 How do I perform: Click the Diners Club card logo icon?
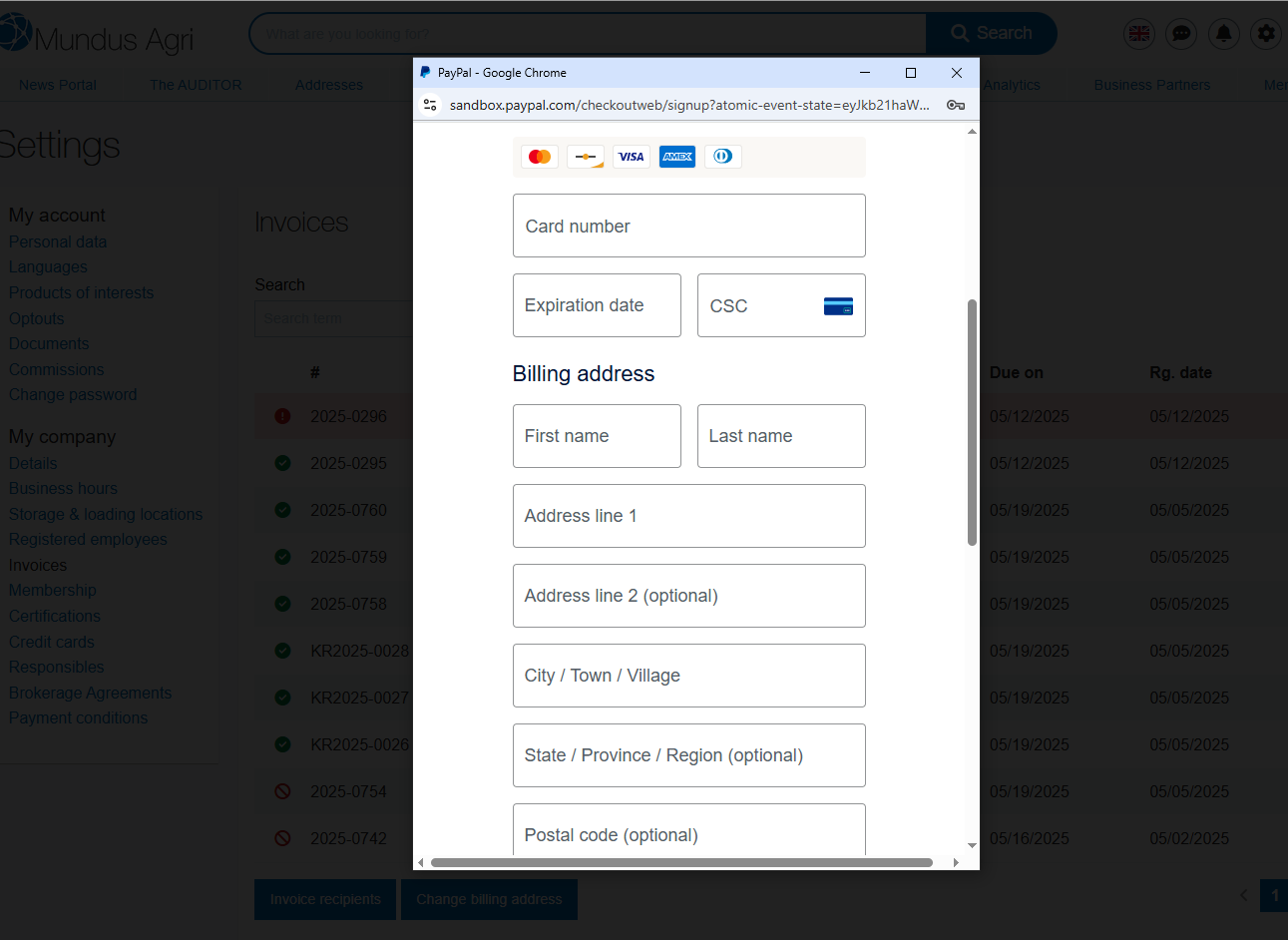coord(723,157)
